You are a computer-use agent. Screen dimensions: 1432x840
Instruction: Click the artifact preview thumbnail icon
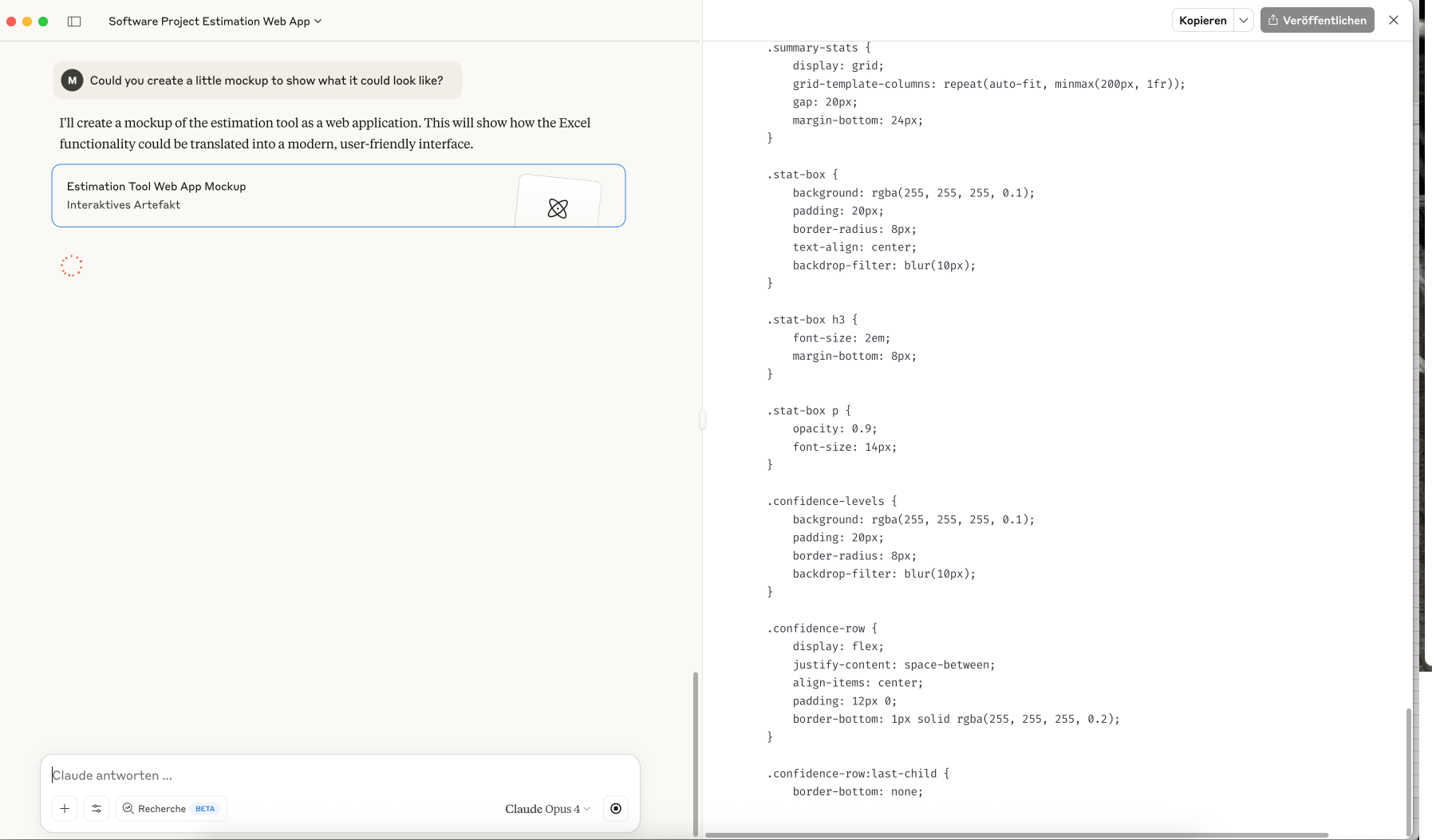[x=558, y=208]
